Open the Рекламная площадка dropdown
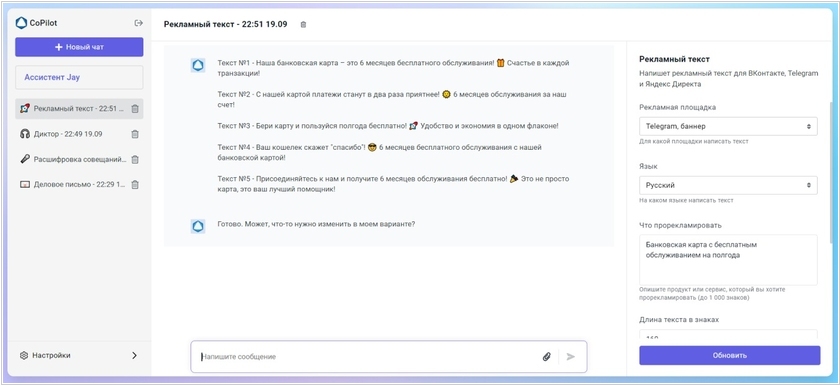The image size is (840, 385). click(x=728, y=126)
